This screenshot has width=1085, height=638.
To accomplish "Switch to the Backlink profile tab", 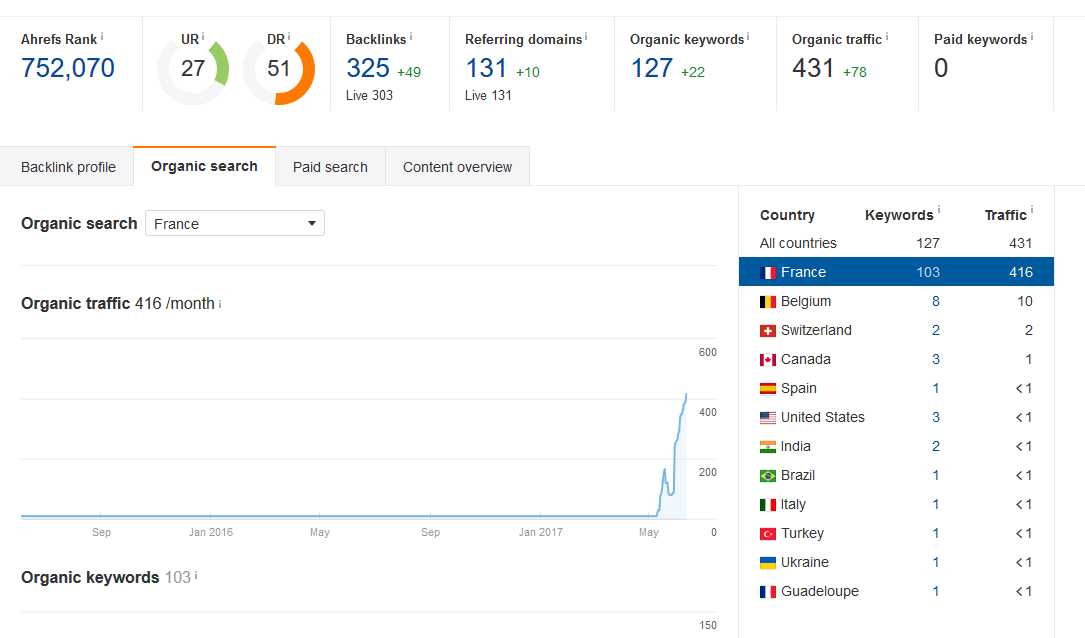I will (x=68, y=167).
